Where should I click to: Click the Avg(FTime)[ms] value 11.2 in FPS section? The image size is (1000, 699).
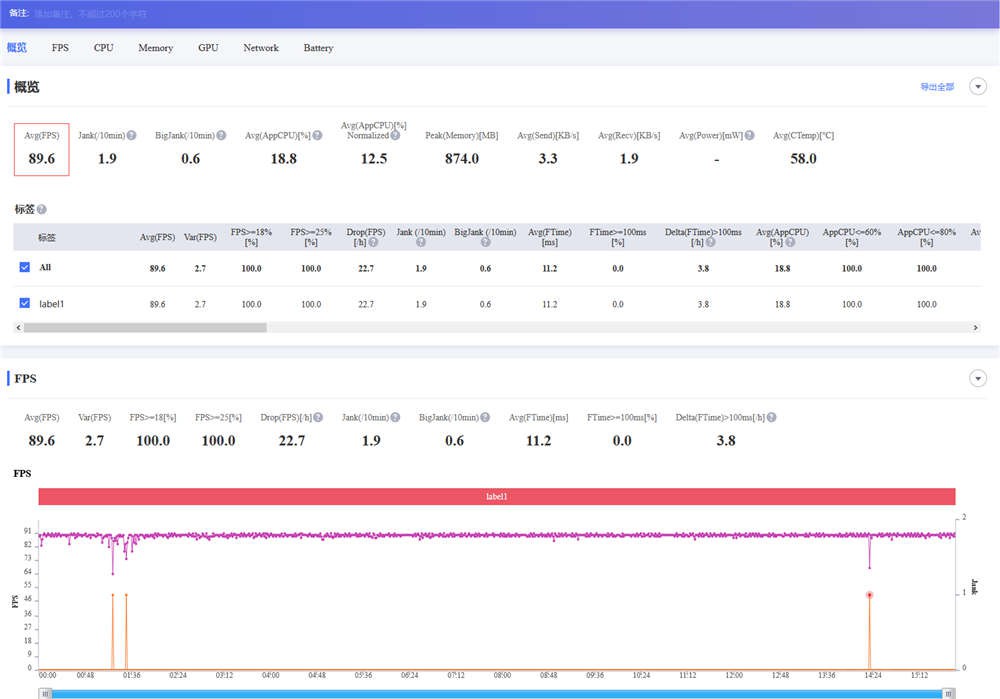coord(538,441)
